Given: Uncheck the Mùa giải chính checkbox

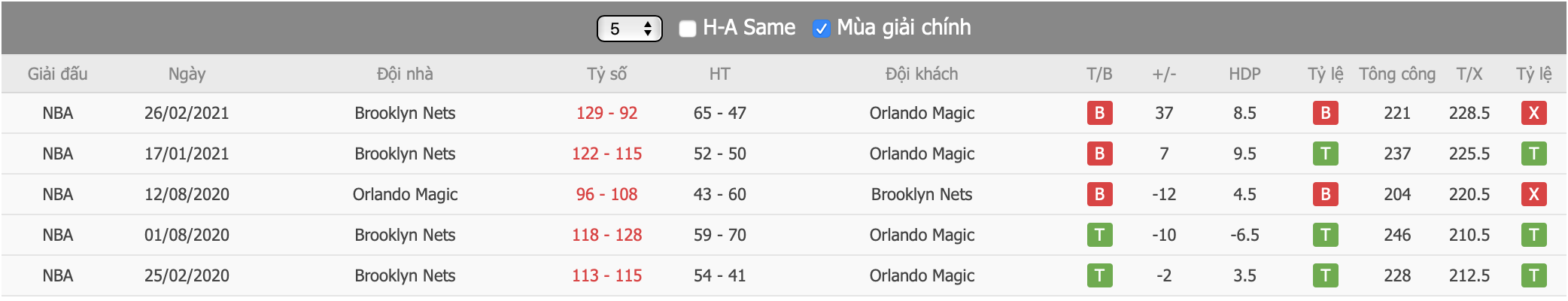Looking at the screenshot, I should pyautogui.click(x=821, y=29).
